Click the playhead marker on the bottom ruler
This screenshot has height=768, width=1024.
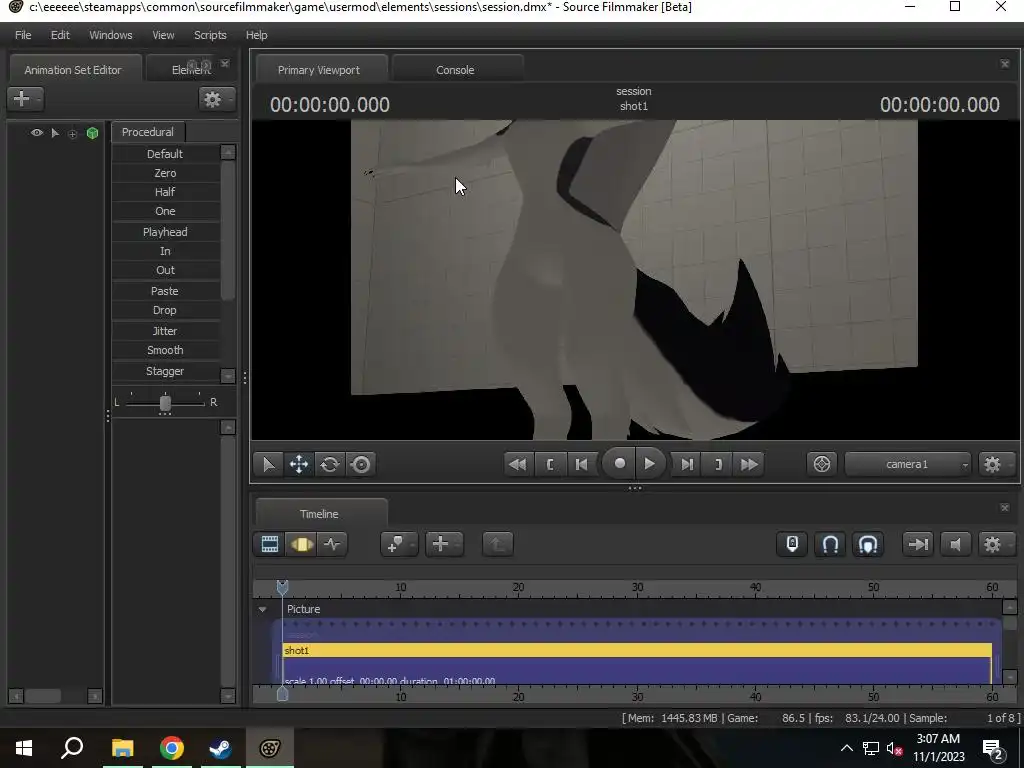coord(282,694)
